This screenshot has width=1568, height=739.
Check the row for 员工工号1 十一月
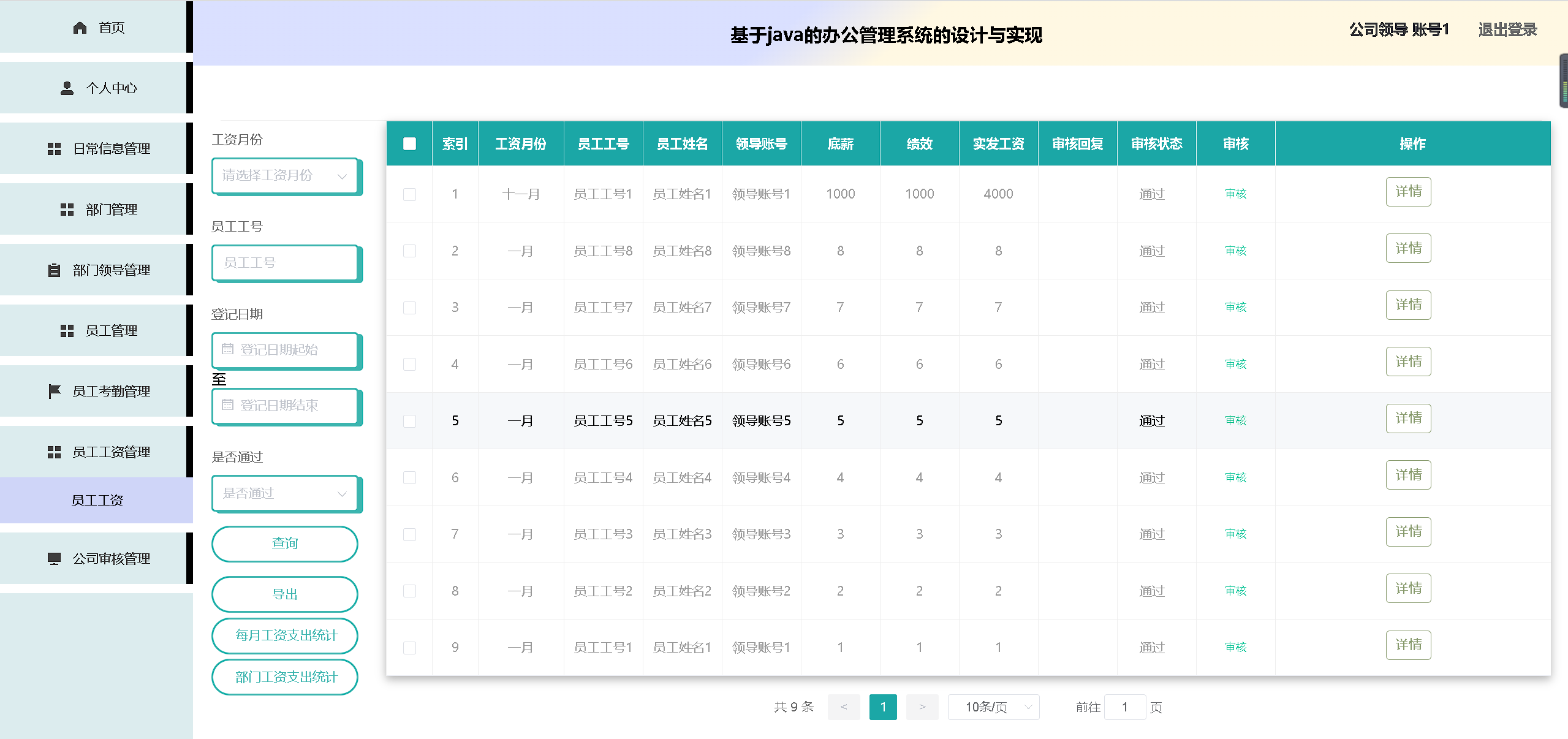(x=409, y=194)
